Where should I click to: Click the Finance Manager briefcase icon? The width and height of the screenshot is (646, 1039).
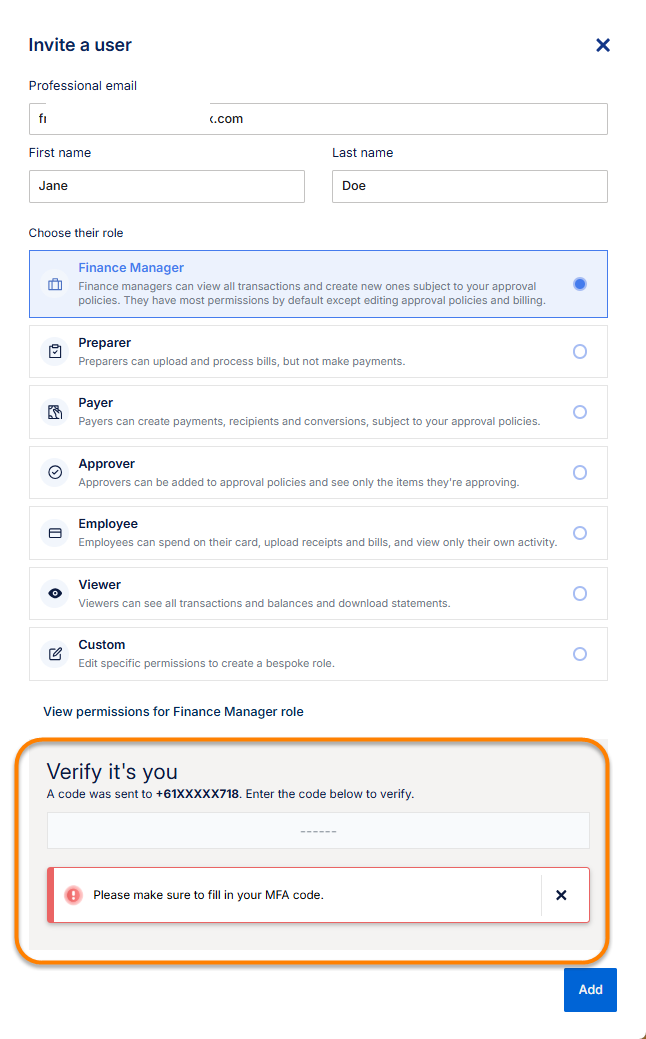[55, 285]
